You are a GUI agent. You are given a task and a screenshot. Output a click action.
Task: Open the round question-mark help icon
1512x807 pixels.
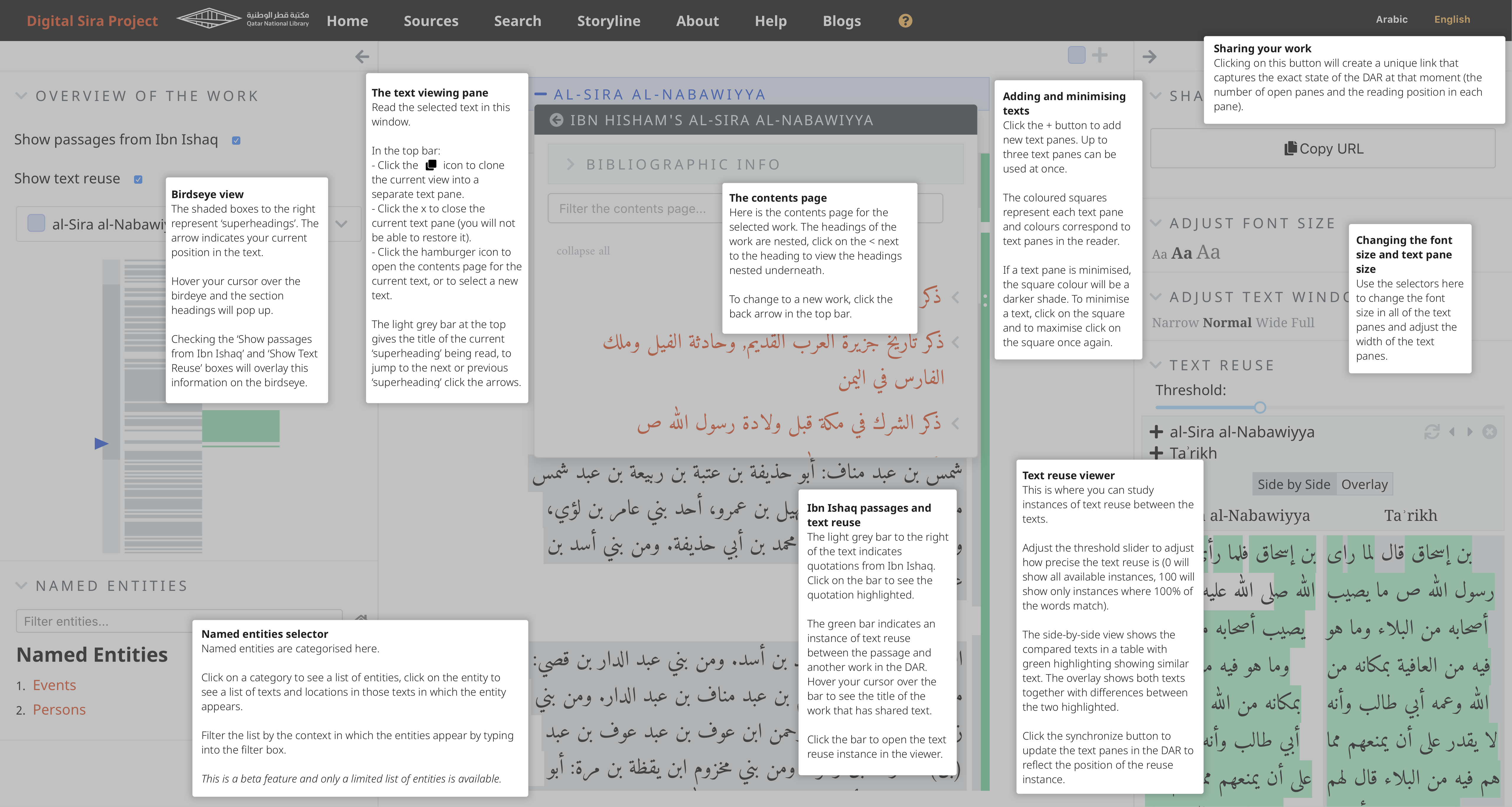click(x=905, y=21)
